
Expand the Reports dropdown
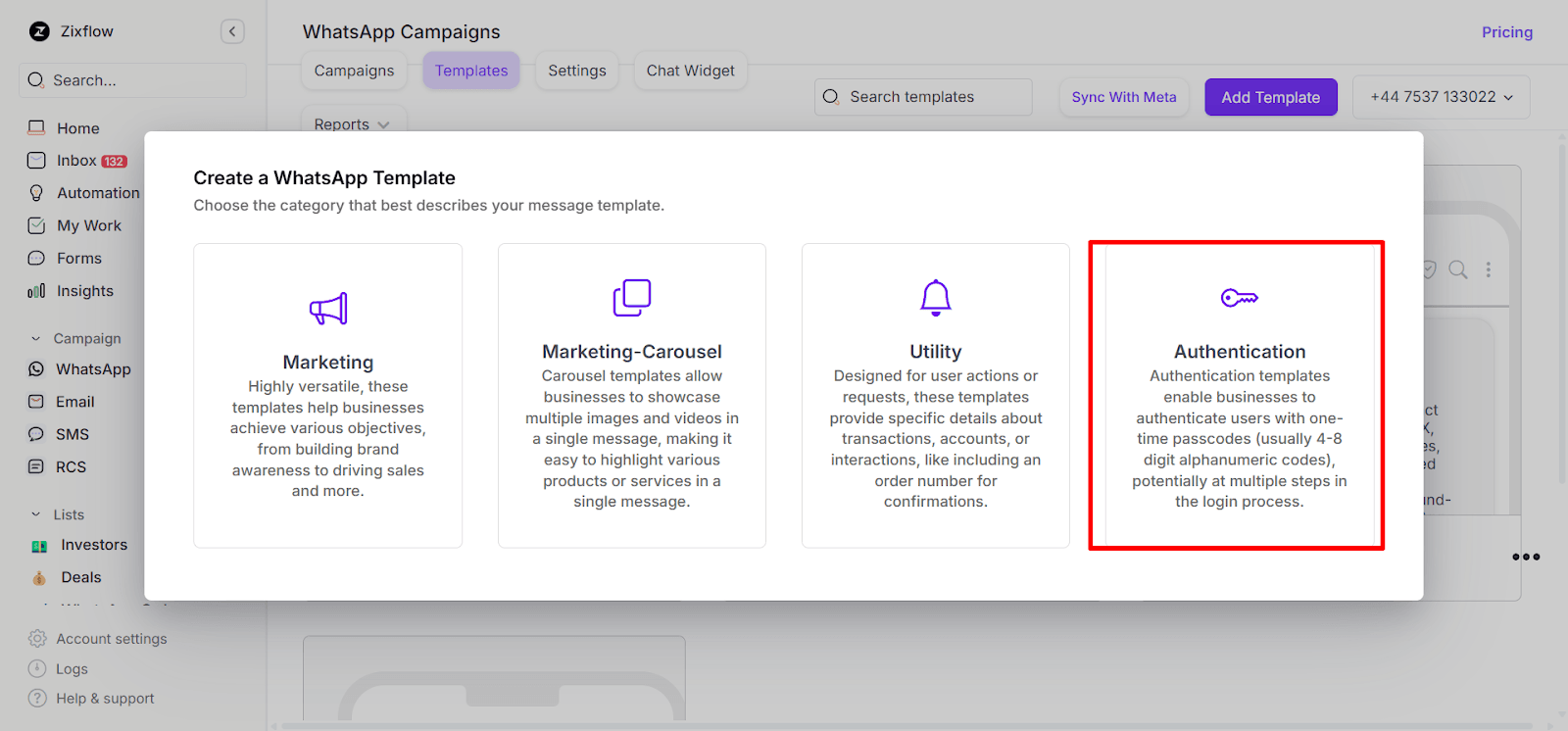pos(352,124)
